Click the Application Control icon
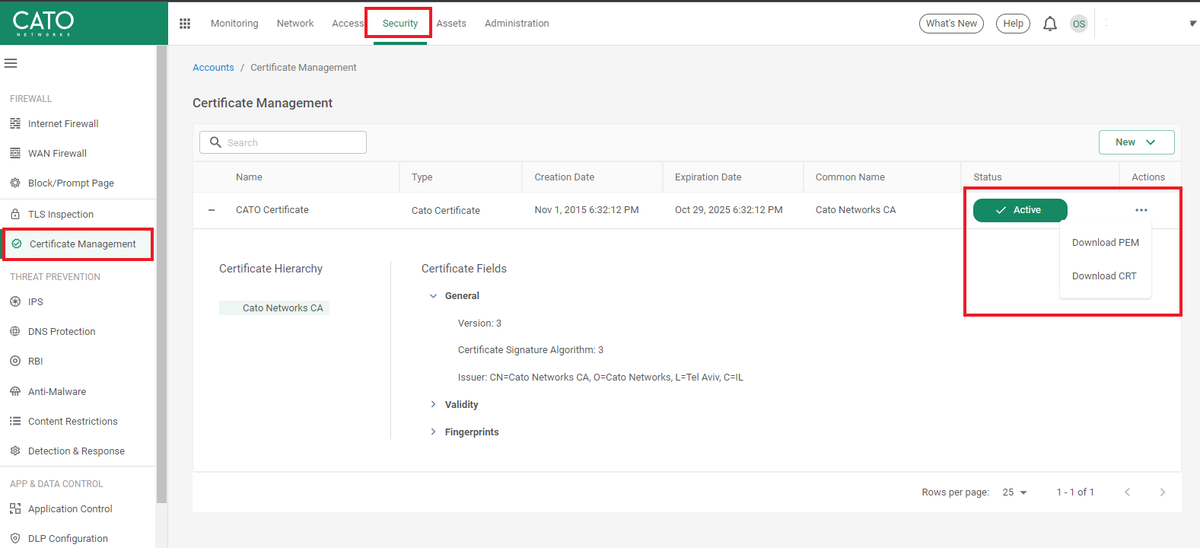This screenshot has width=1200, height=548. point(15,509)
